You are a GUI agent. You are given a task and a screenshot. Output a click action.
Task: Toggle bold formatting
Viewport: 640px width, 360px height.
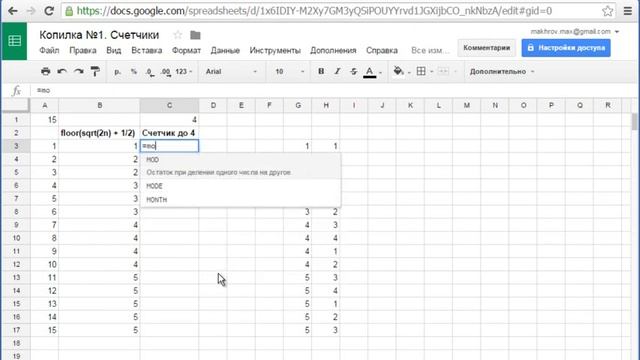(x=321, y=71)
